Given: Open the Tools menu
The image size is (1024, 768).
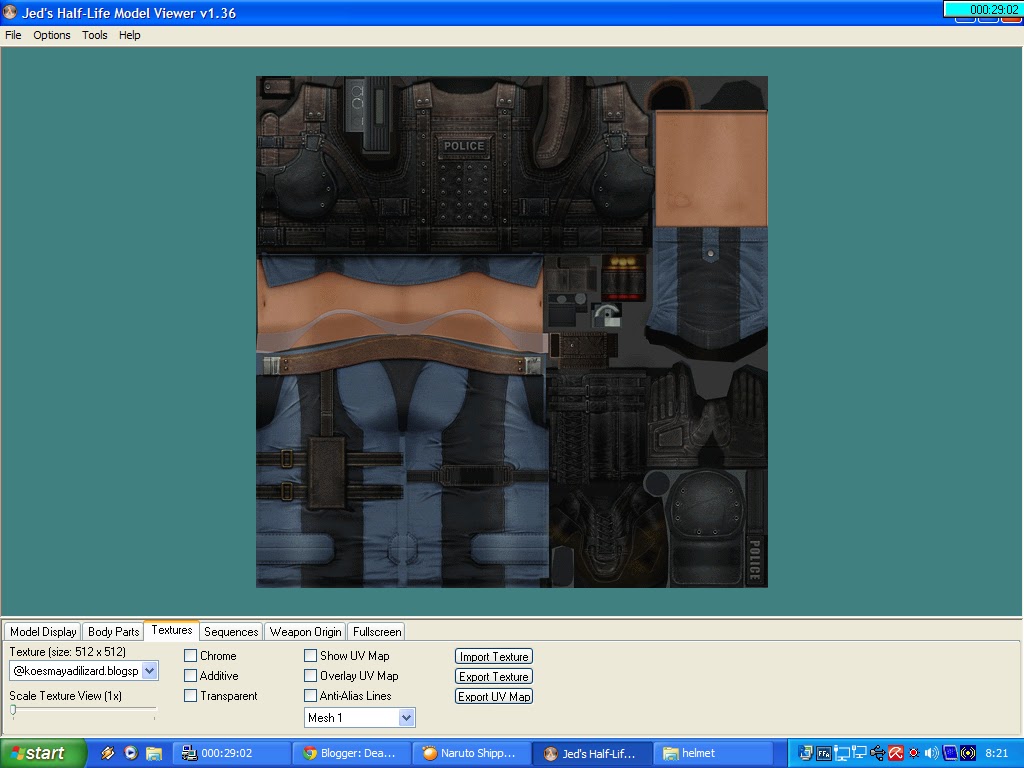Looking at the screenshot, I should click(x=95, y=35).
